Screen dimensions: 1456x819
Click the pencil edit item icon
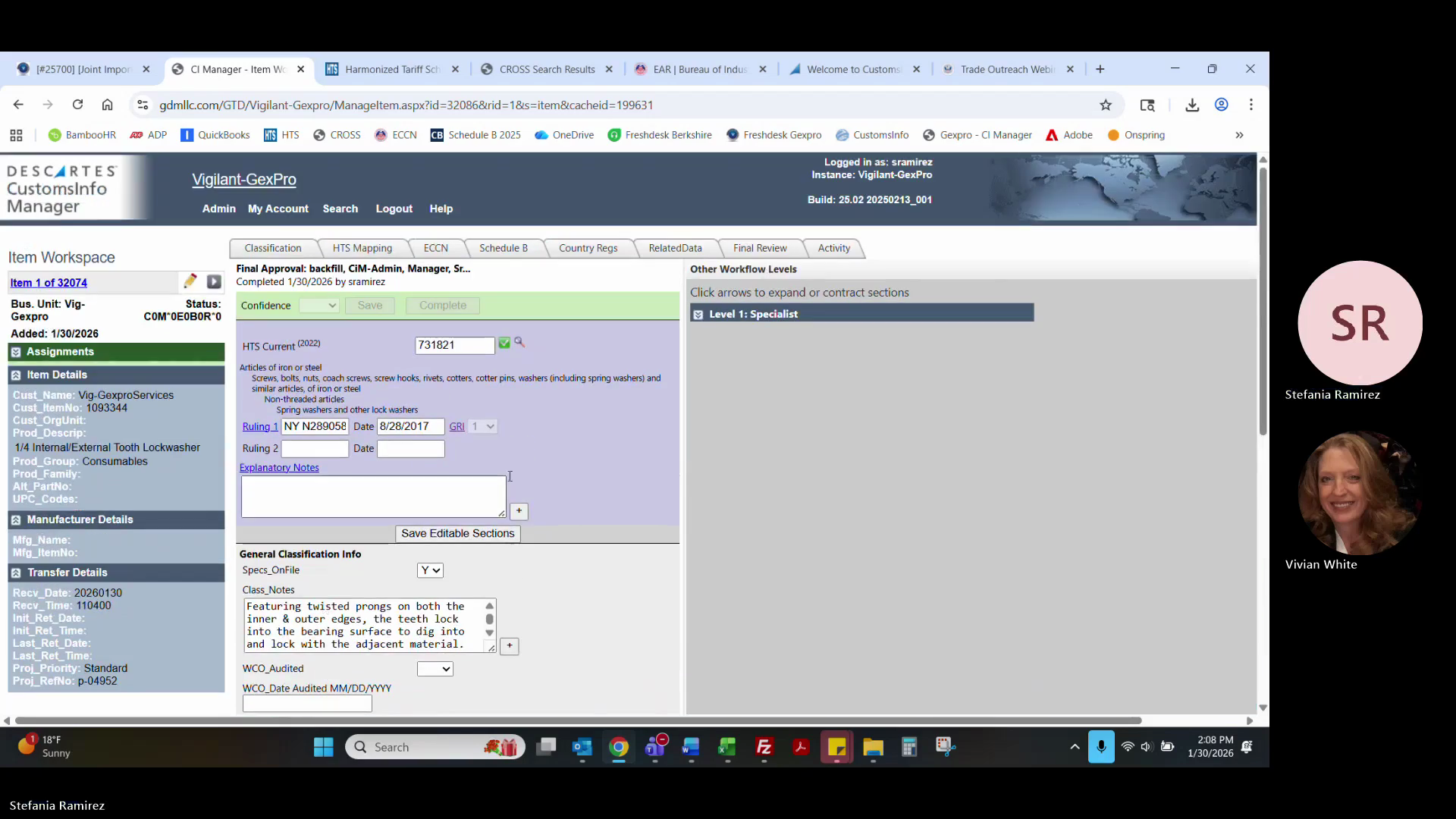[x=190, y=282]
